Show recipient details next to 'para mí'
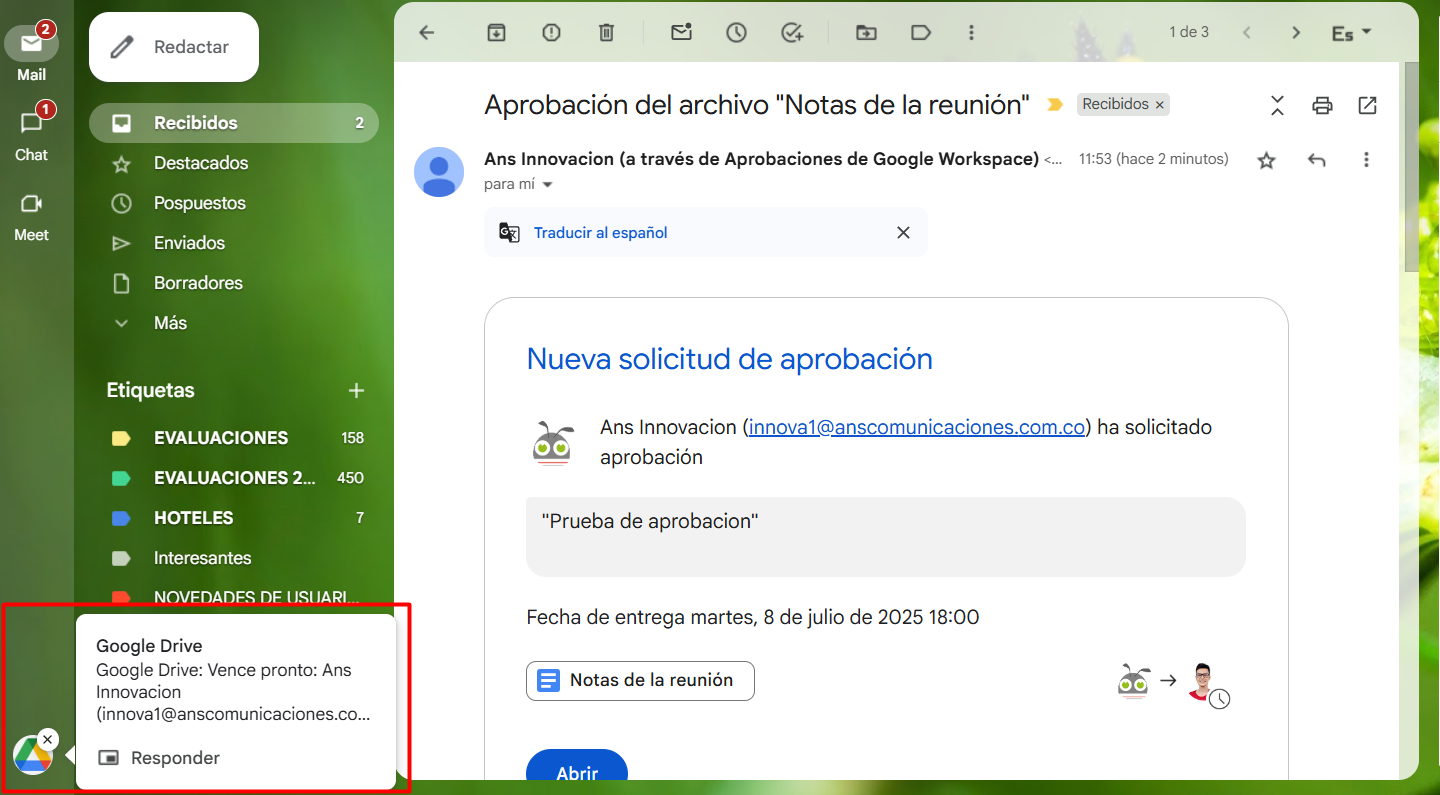 coord(547,185)
